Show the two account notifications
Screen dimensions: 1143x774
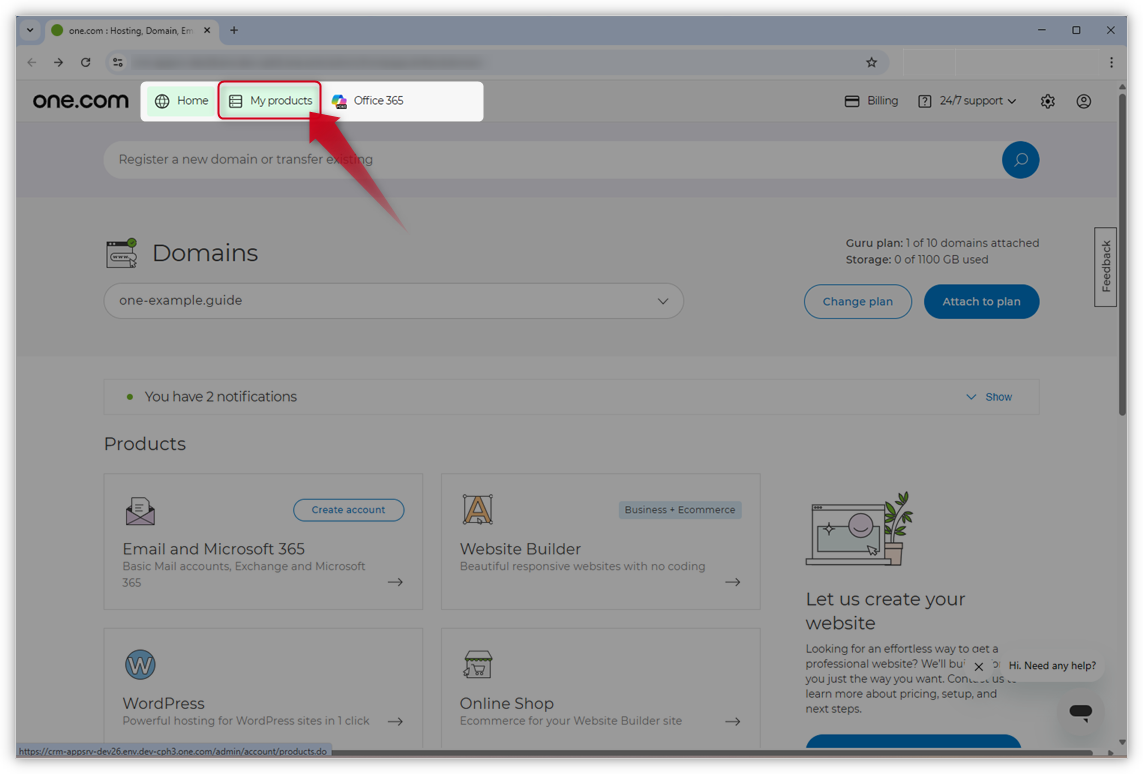[x=989, y=396]
